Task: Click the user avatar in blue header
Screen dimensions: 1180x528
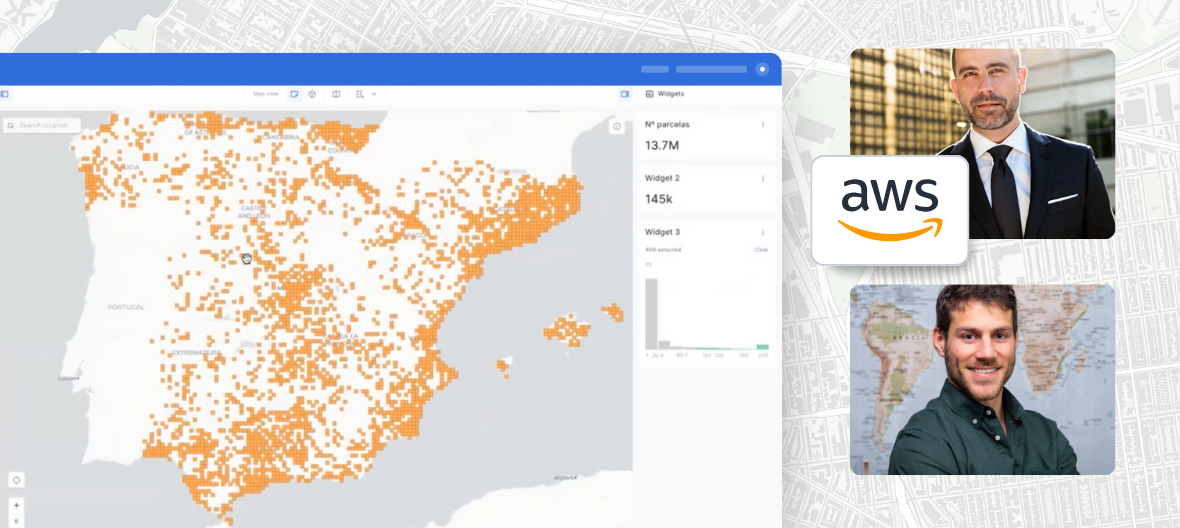Action: click(x=762, y=69)
